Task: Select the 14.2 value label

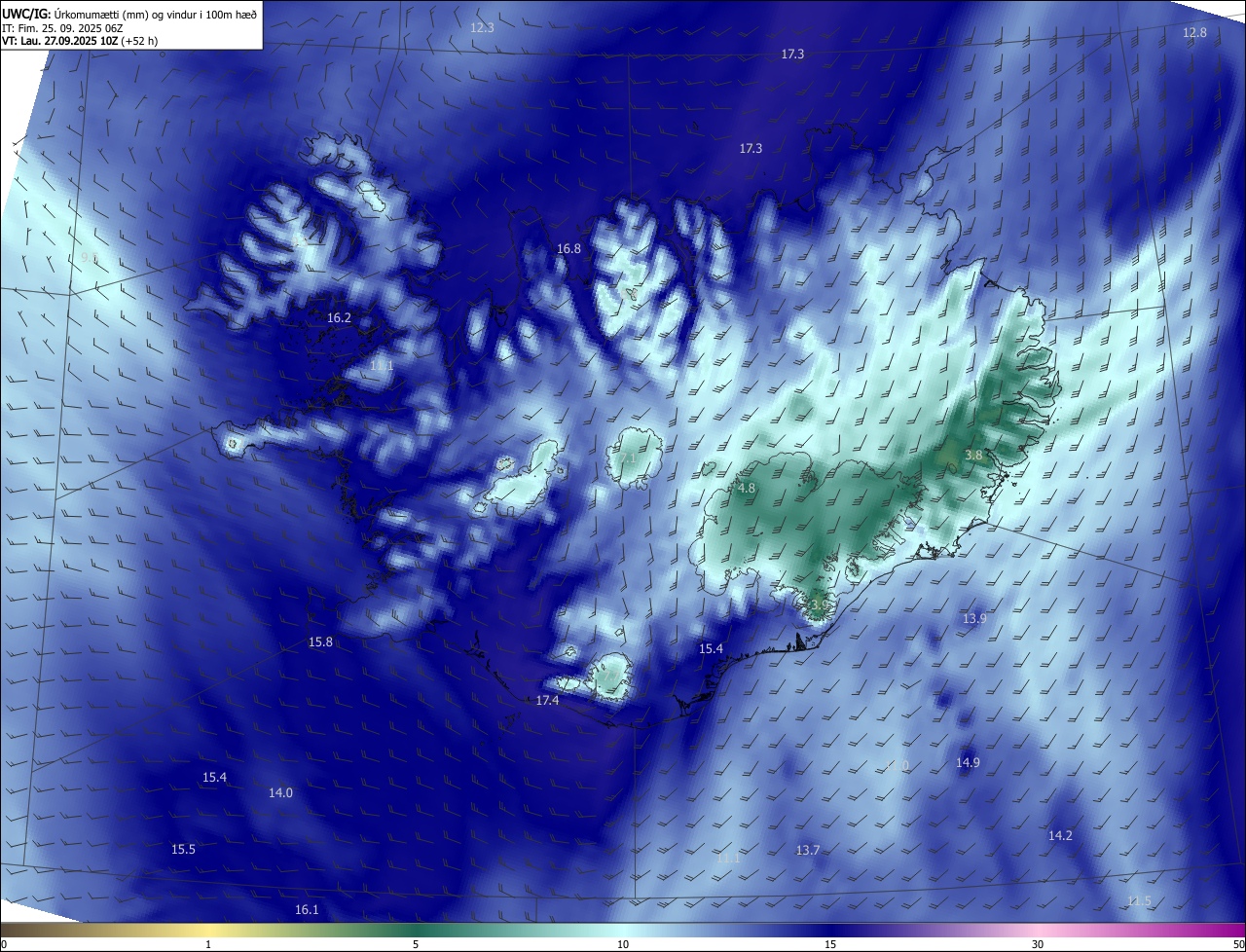Action: point(1060,836)
